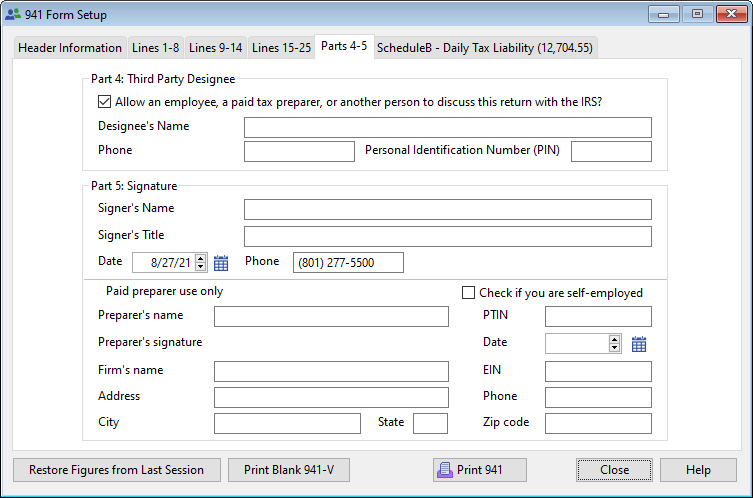Open calendar picker beside preparer Date

pyautogui.click(x=639, y=344)
